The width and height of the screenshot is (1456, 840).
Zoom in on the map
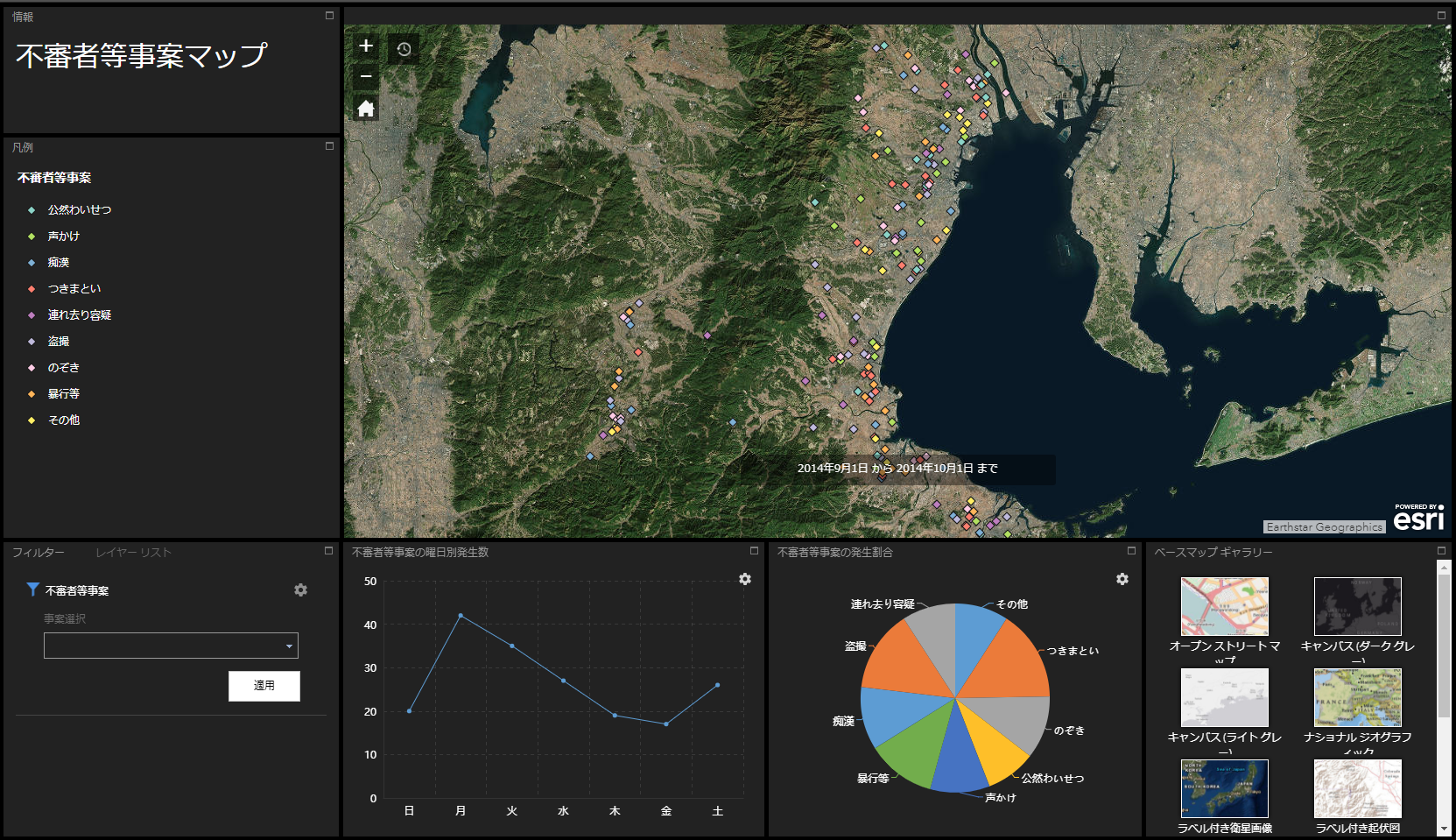click(x=366, y=46)
